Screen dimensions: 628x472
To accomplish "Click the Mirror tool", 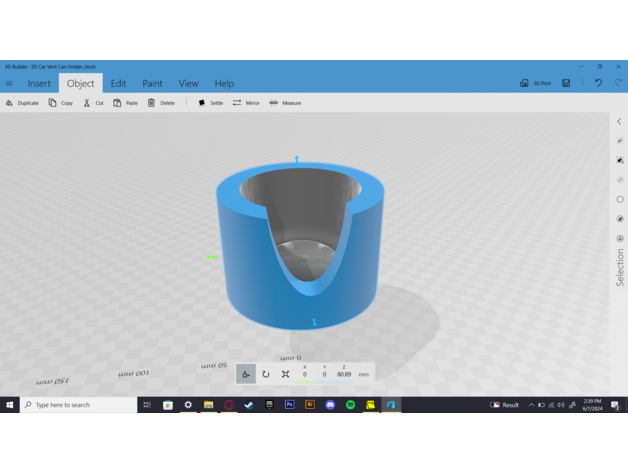I will click(245, 103).
